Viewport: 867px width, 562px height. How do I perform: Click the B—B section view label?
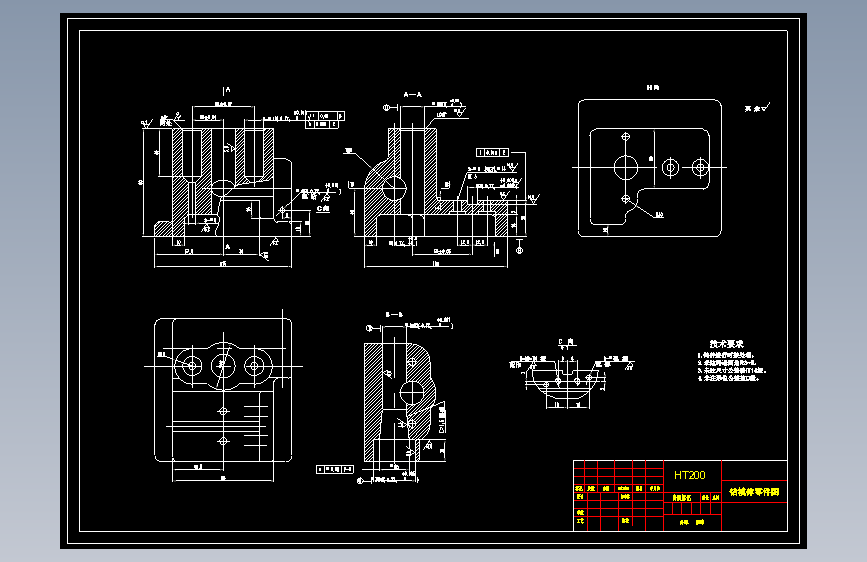(394, 314)
